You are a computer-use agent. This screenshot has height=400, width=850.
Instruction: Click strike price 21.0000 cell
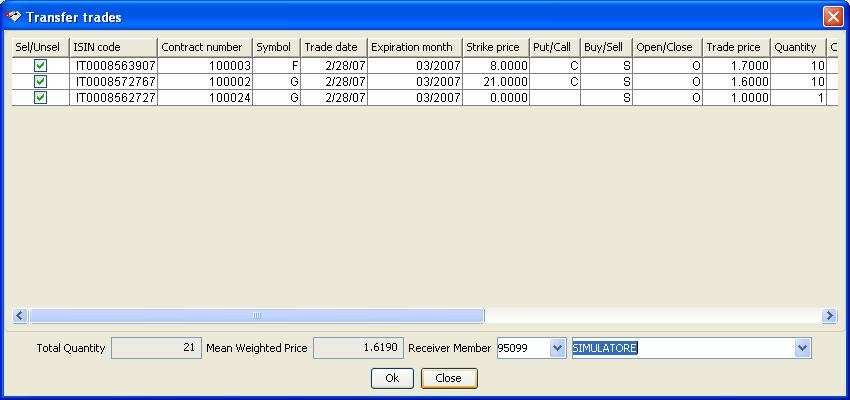(x=496, y=82)
